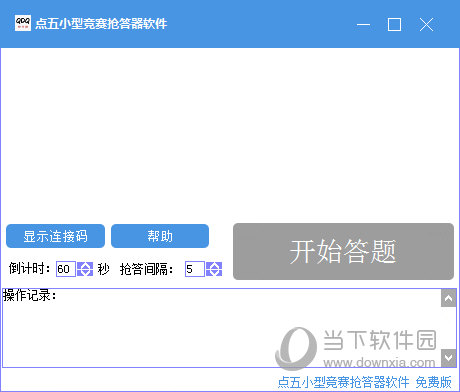
Task: Click the 操作记录: heading text
Action: 30,295
